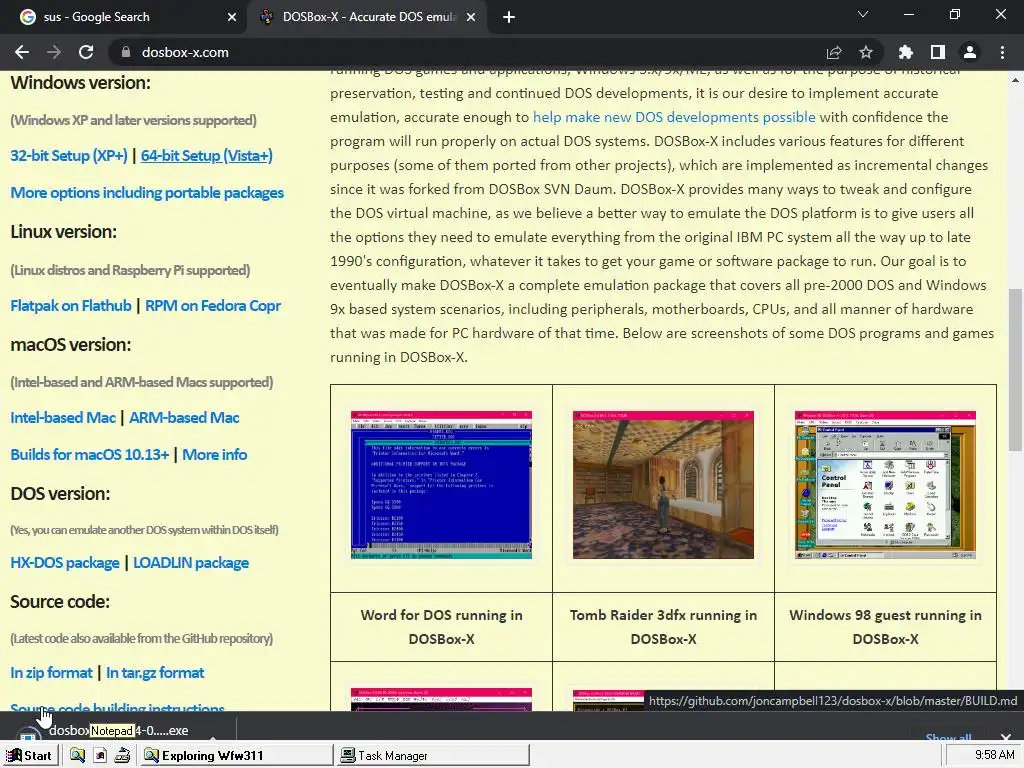Open the profile avatar menu

970,52
